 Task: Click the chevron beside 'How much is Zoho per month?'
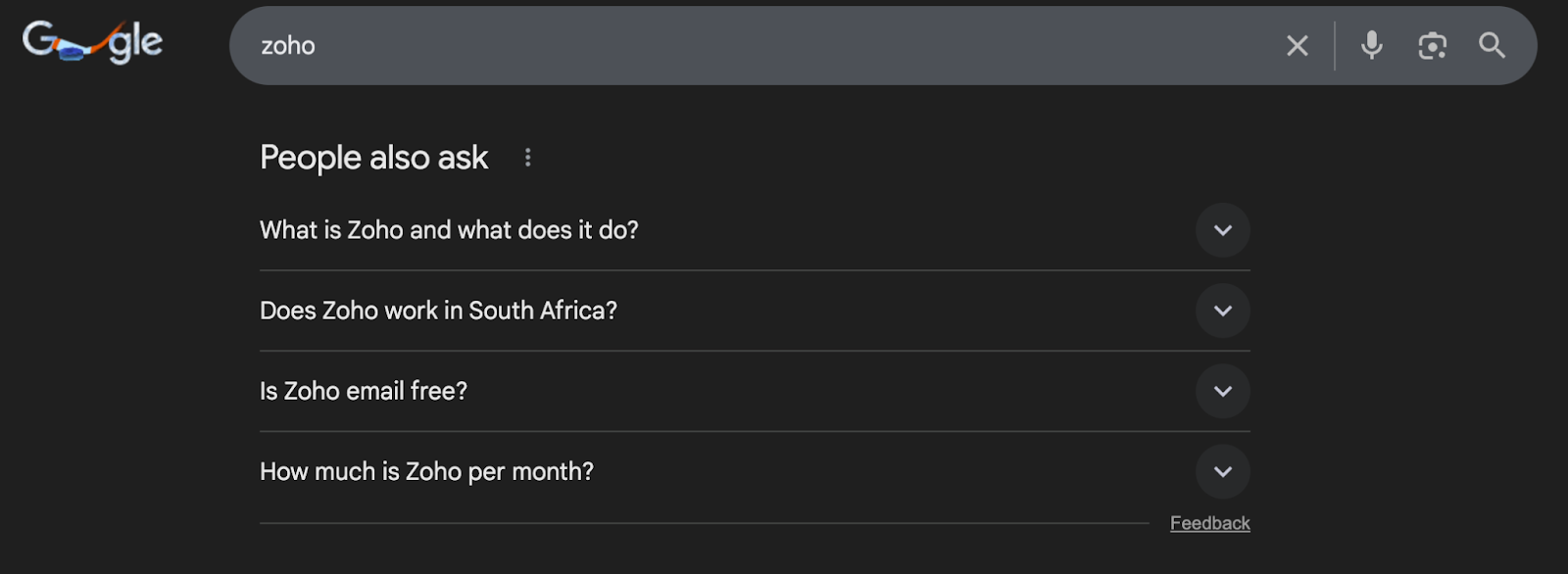pos(1223,471)
